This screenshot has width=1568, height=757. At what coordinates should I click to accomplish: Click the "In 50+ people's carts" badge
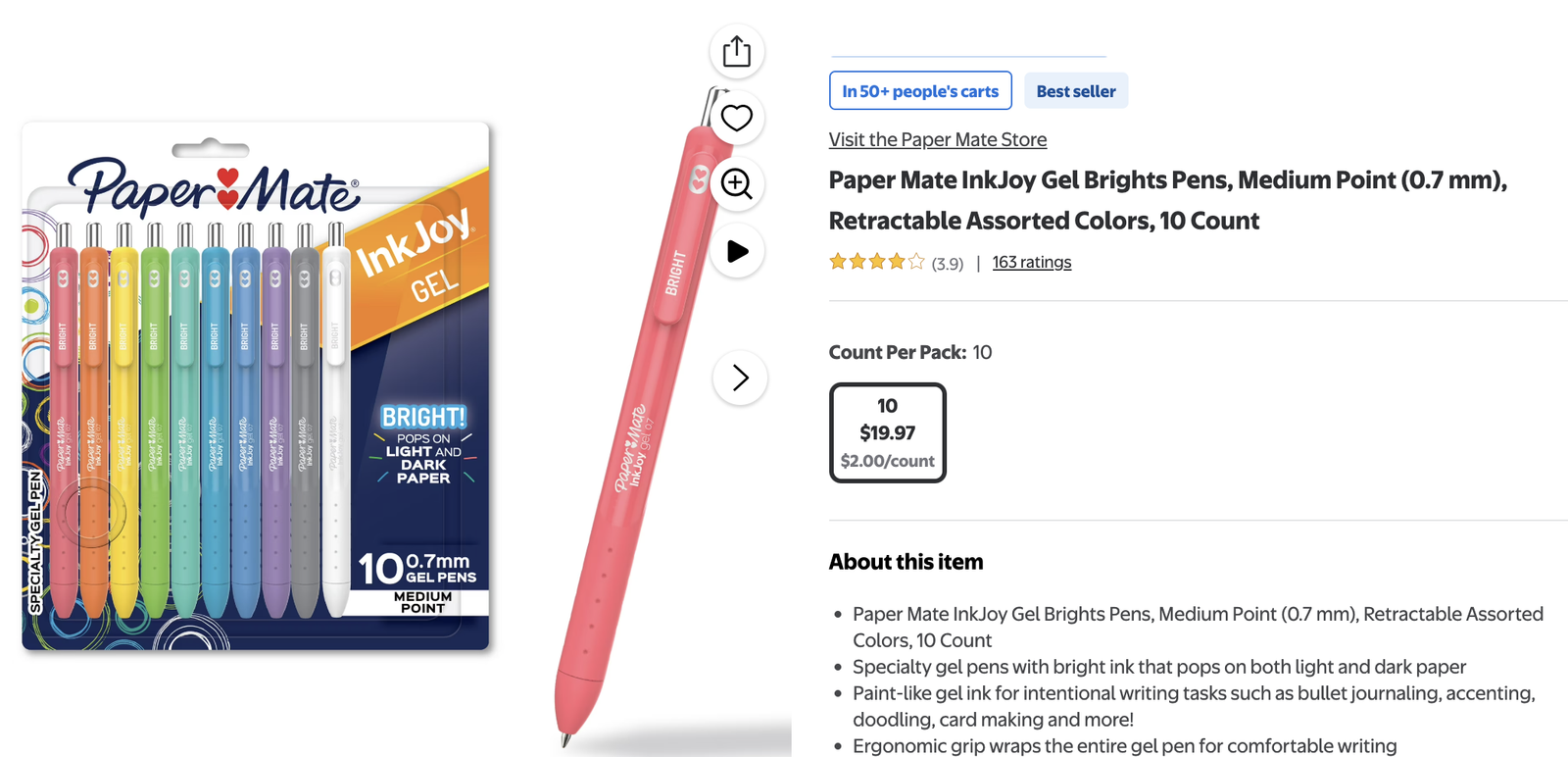[920, 91]
